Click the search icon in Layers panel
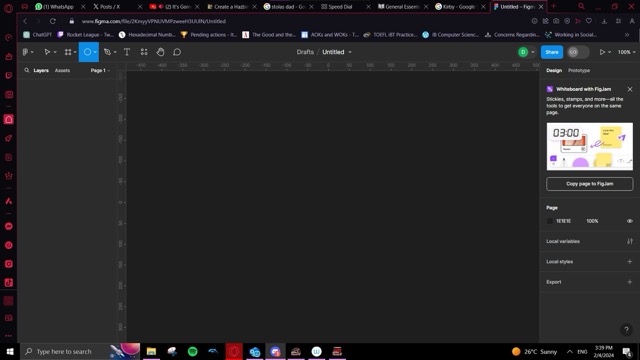 tap(27, 70)
